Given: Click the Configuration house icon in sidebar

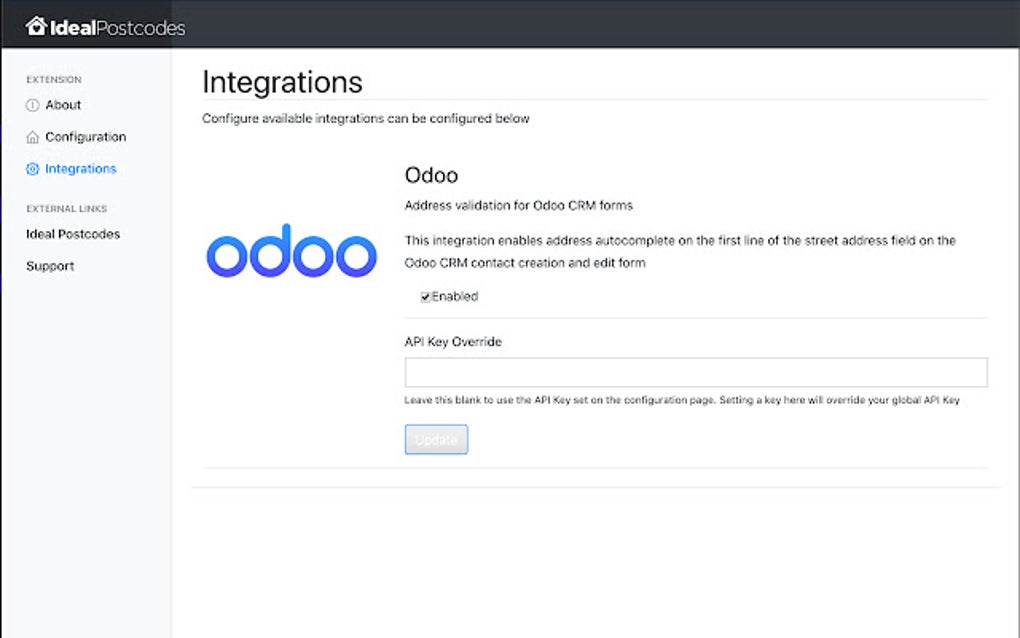Looking at the screenshot, I should pyautogui.click(x=32, y=137).
